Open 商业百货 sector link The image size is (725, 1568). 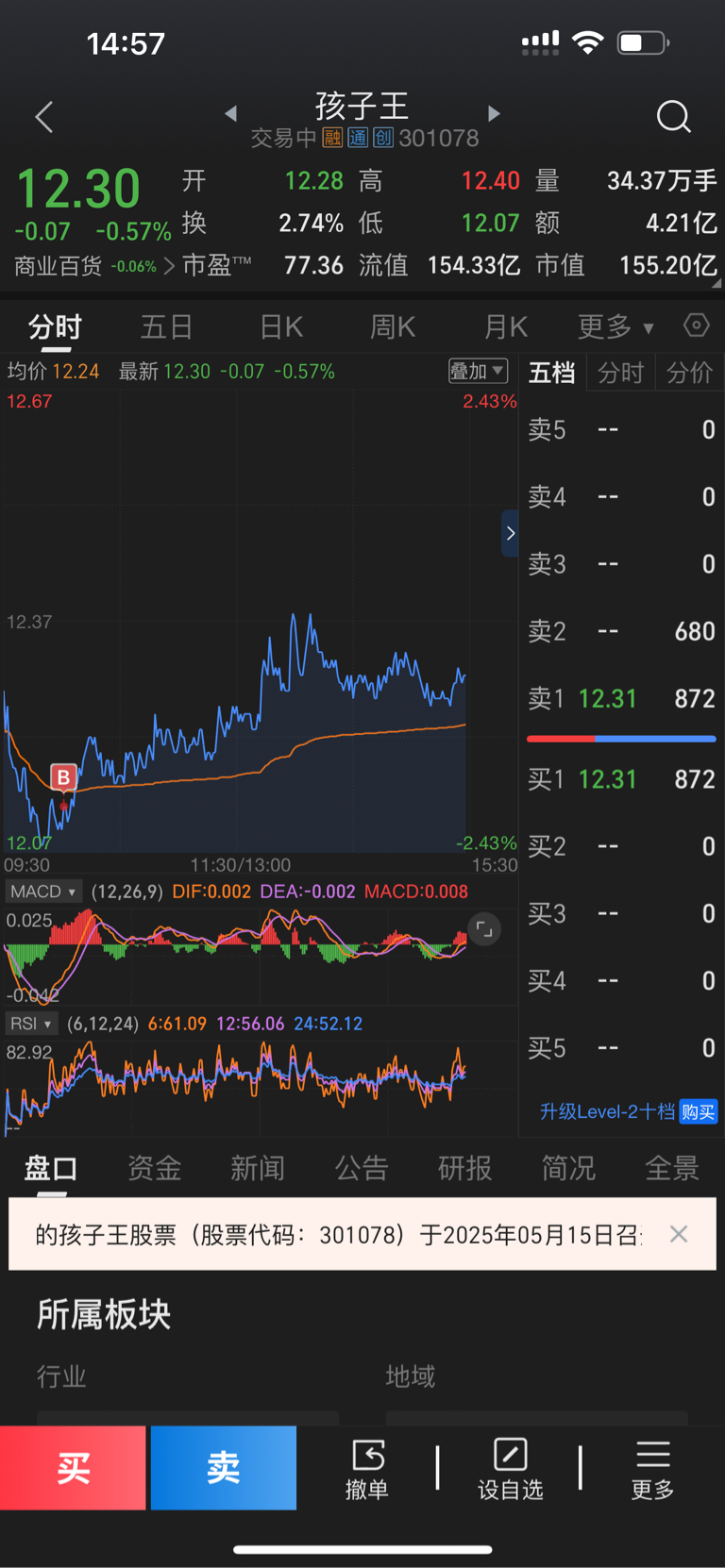[94, 266]
